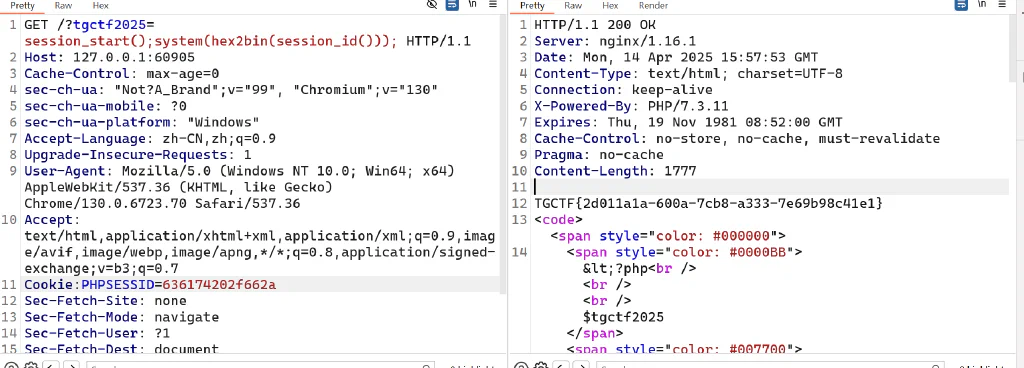
Task: Click the session_start();system(hex2bin(session_id())); payload text
Action: click(x=210, y=42)
